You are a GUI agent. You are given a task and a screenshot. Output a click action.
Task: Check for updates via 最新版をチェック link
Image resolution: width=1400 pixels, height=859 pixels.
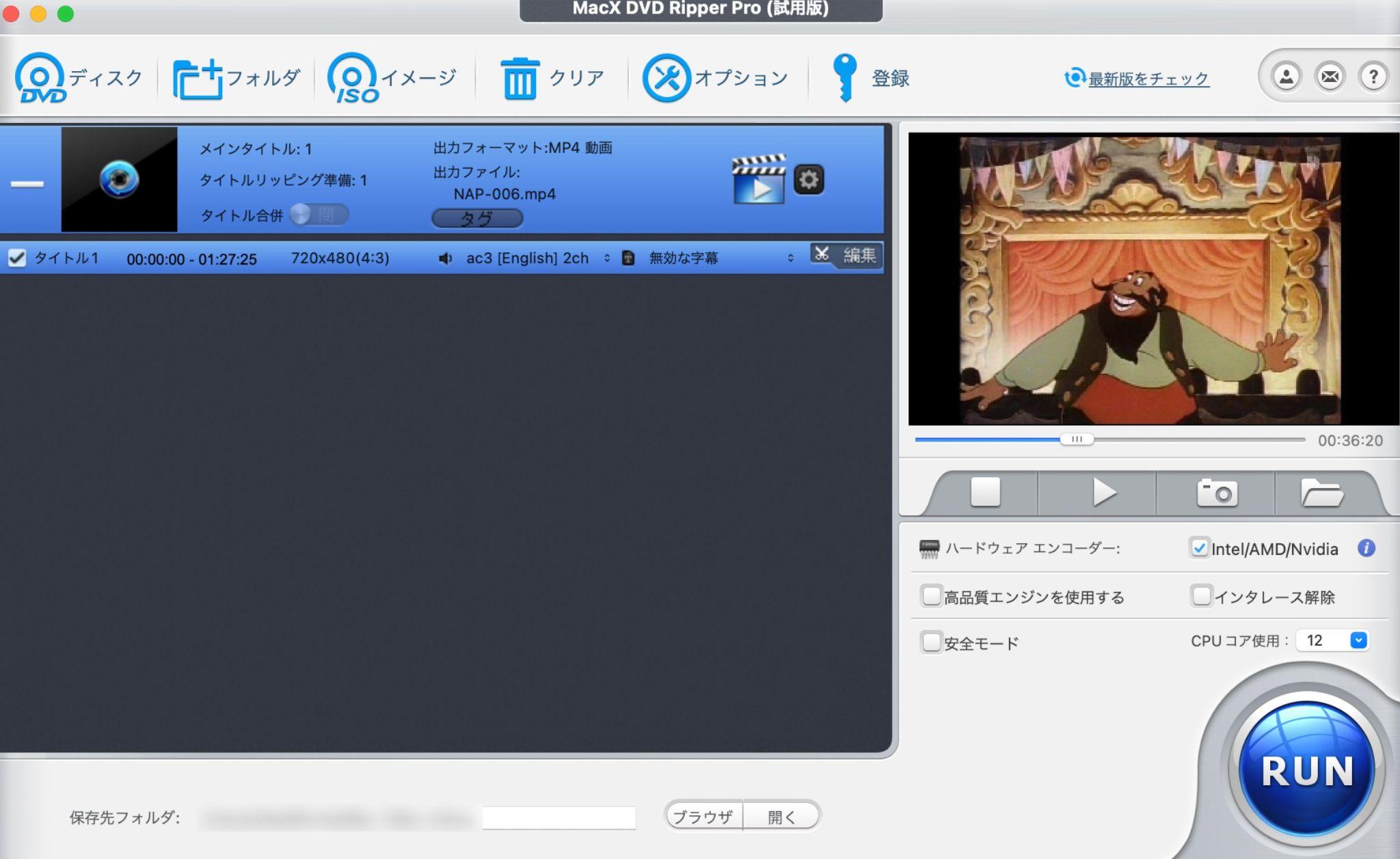1148,79
